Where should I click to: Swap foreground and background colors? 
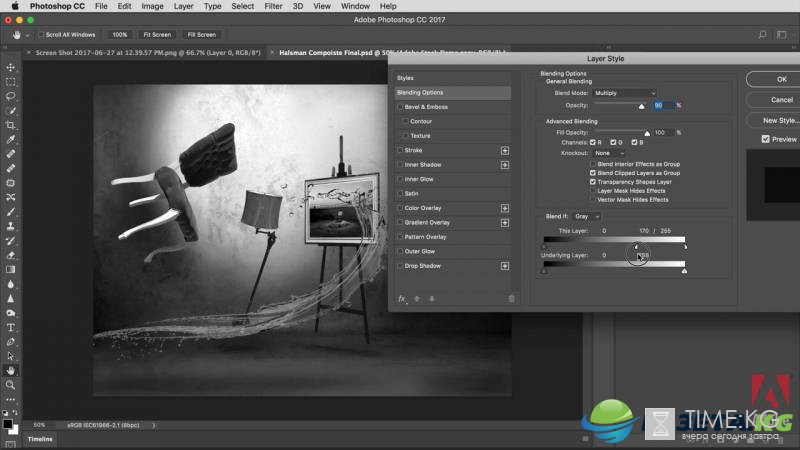[15, 412]
